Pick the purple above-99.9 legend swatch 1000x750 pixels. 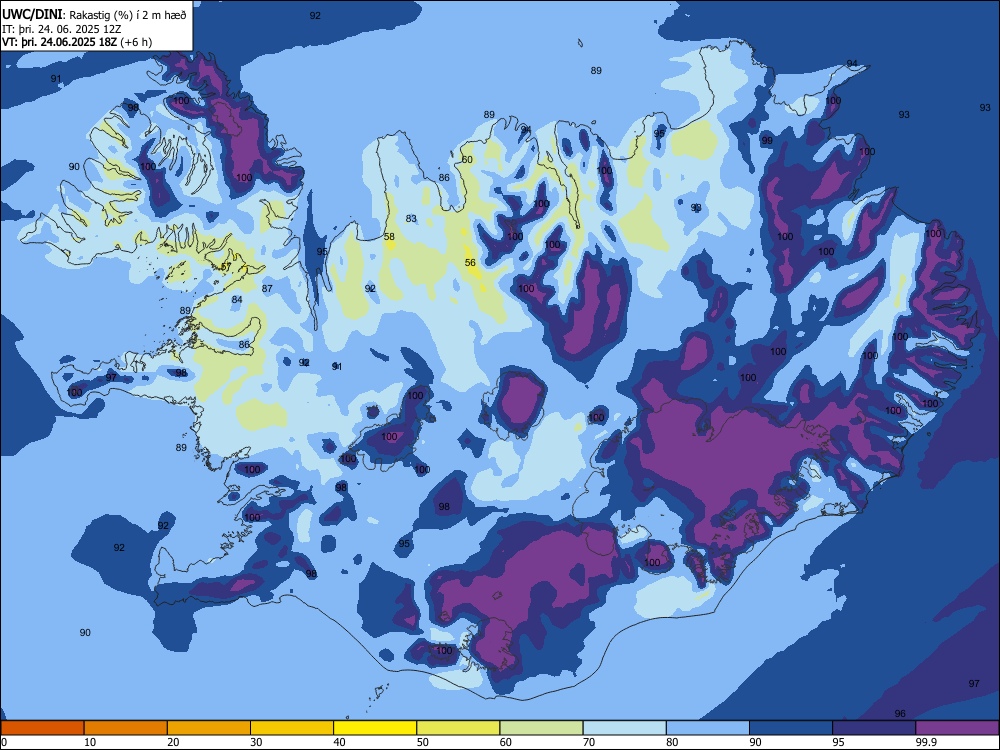pos(957,728)
